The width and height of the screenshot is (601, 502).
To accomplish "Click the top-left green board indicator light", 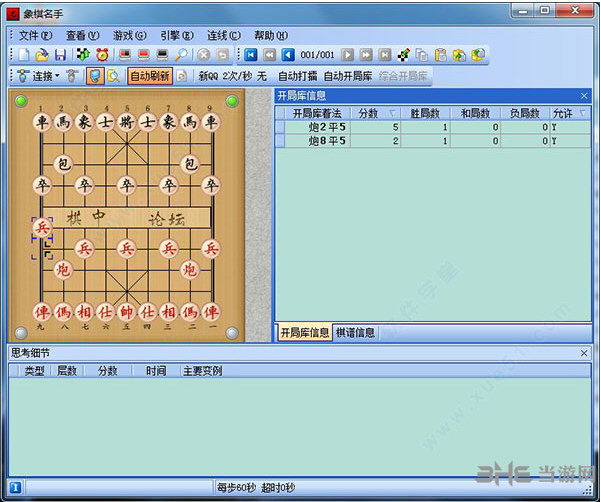I will [21, 101].
